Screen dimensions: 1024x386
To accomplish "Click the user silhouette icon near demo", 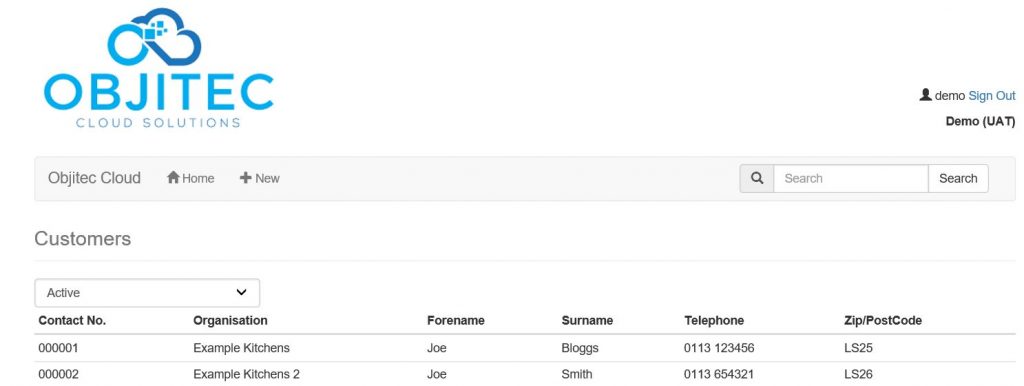I will click(x=925, y=95).
